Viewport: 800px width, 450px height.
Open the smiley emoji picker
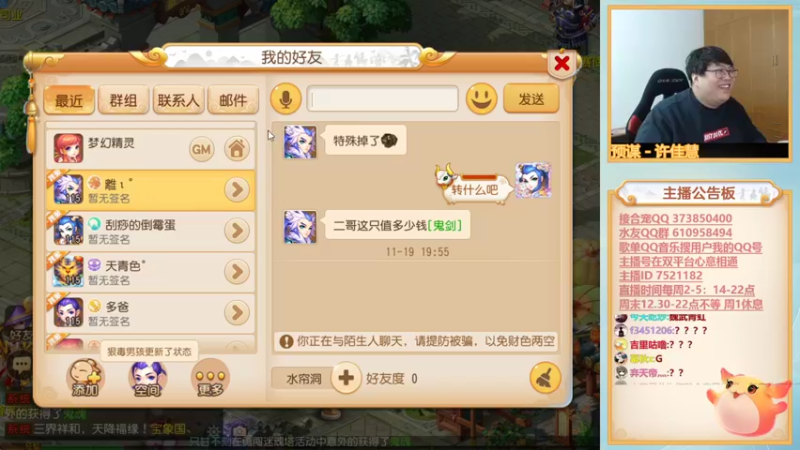point(481,98)
